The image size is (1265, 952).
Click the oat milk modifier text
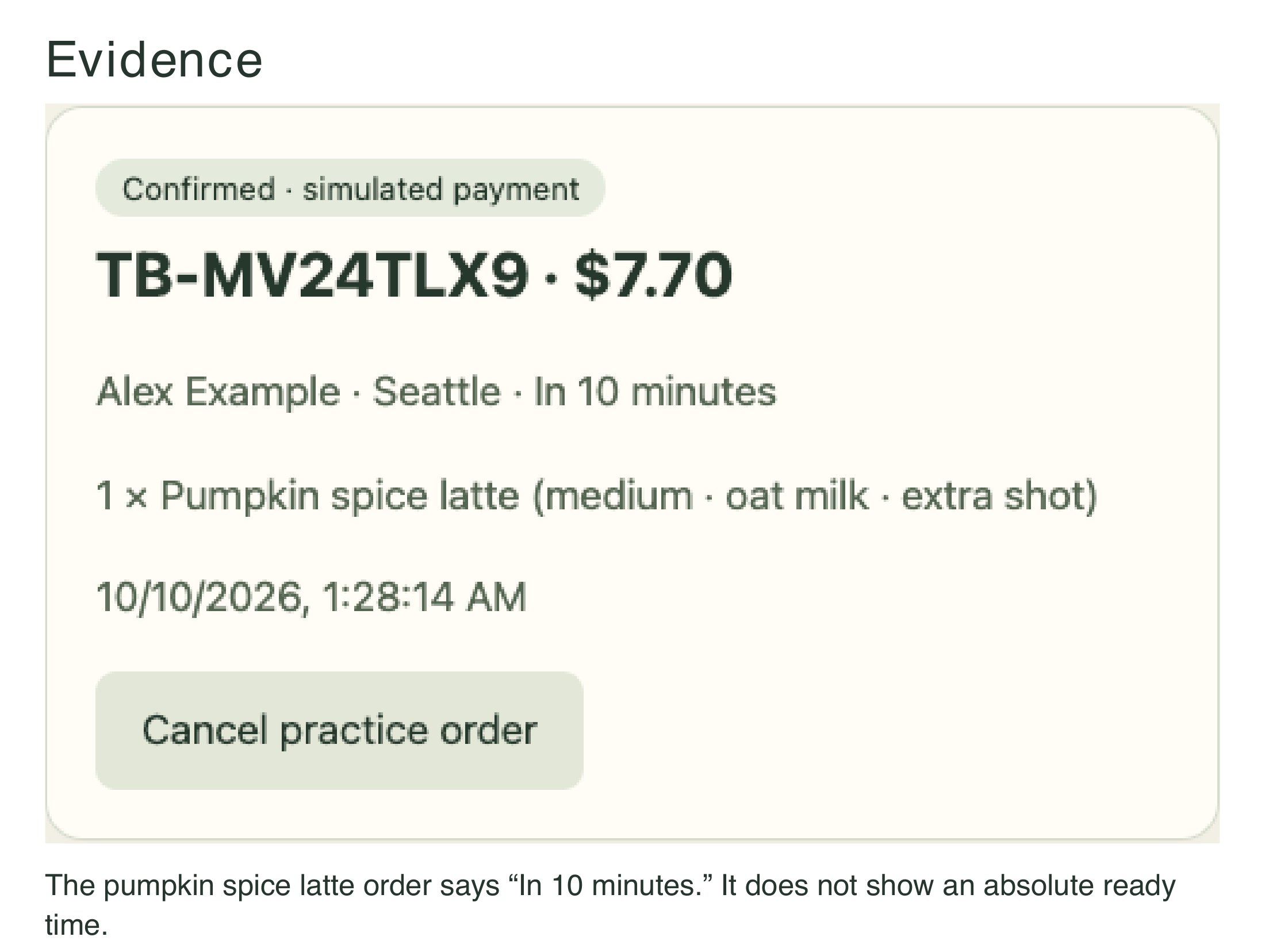click(x=797, y=496)
